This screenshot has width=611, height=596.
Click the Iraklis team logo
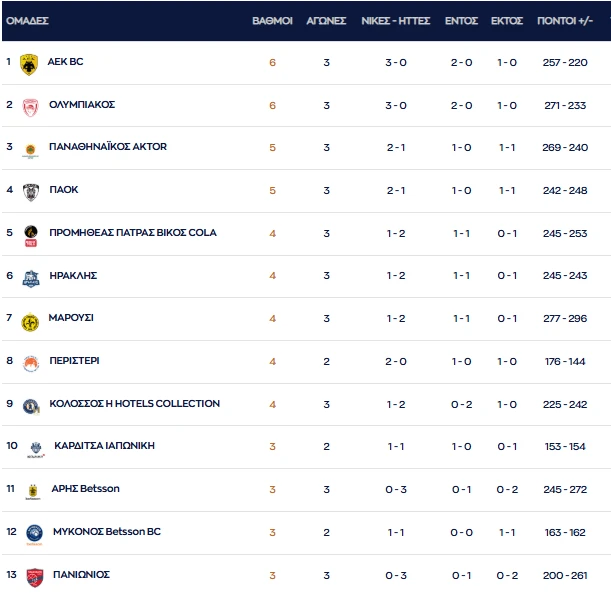click(30, 277)
